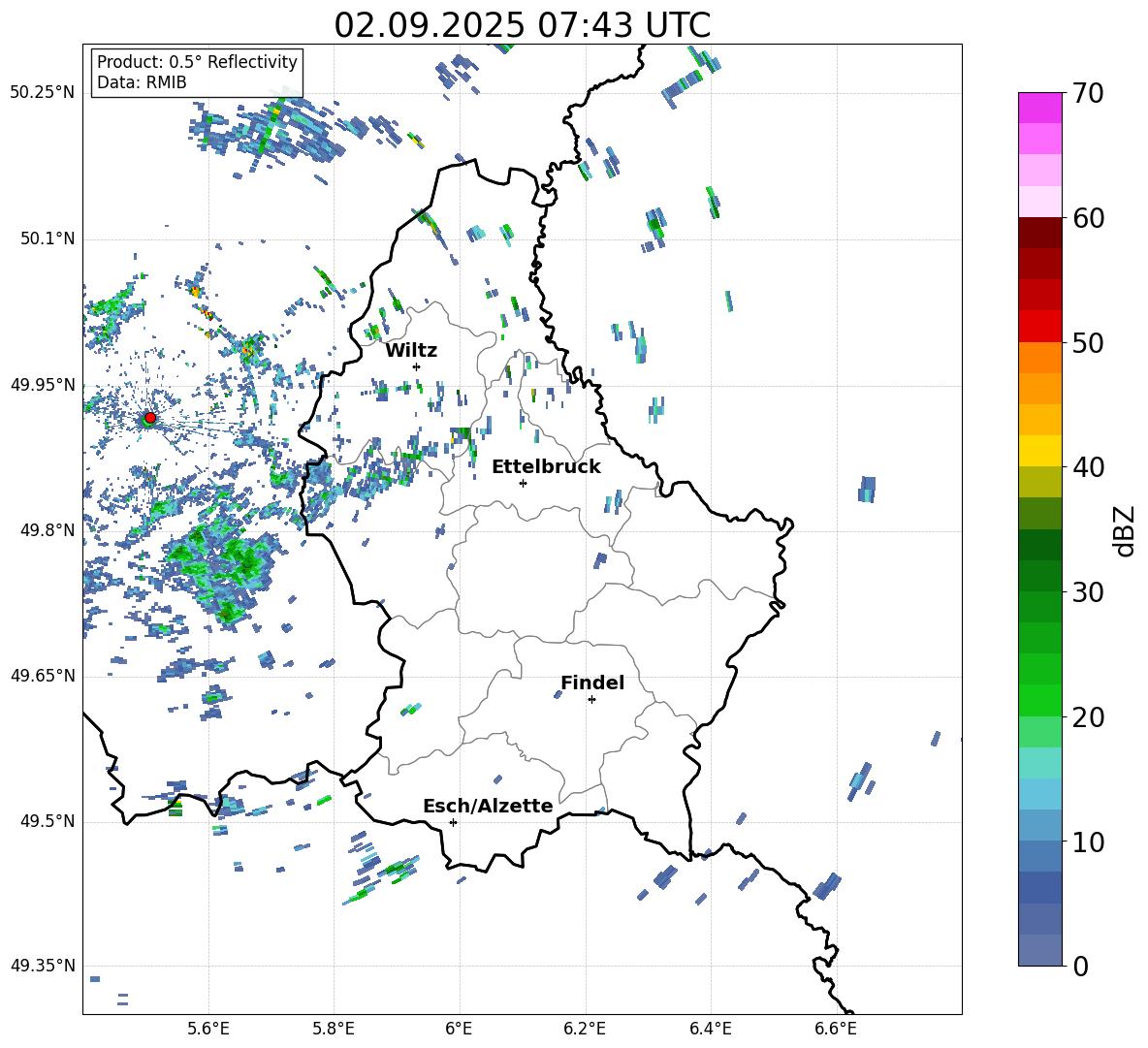Click the 'Data: RMIB' text

point(142,82)
